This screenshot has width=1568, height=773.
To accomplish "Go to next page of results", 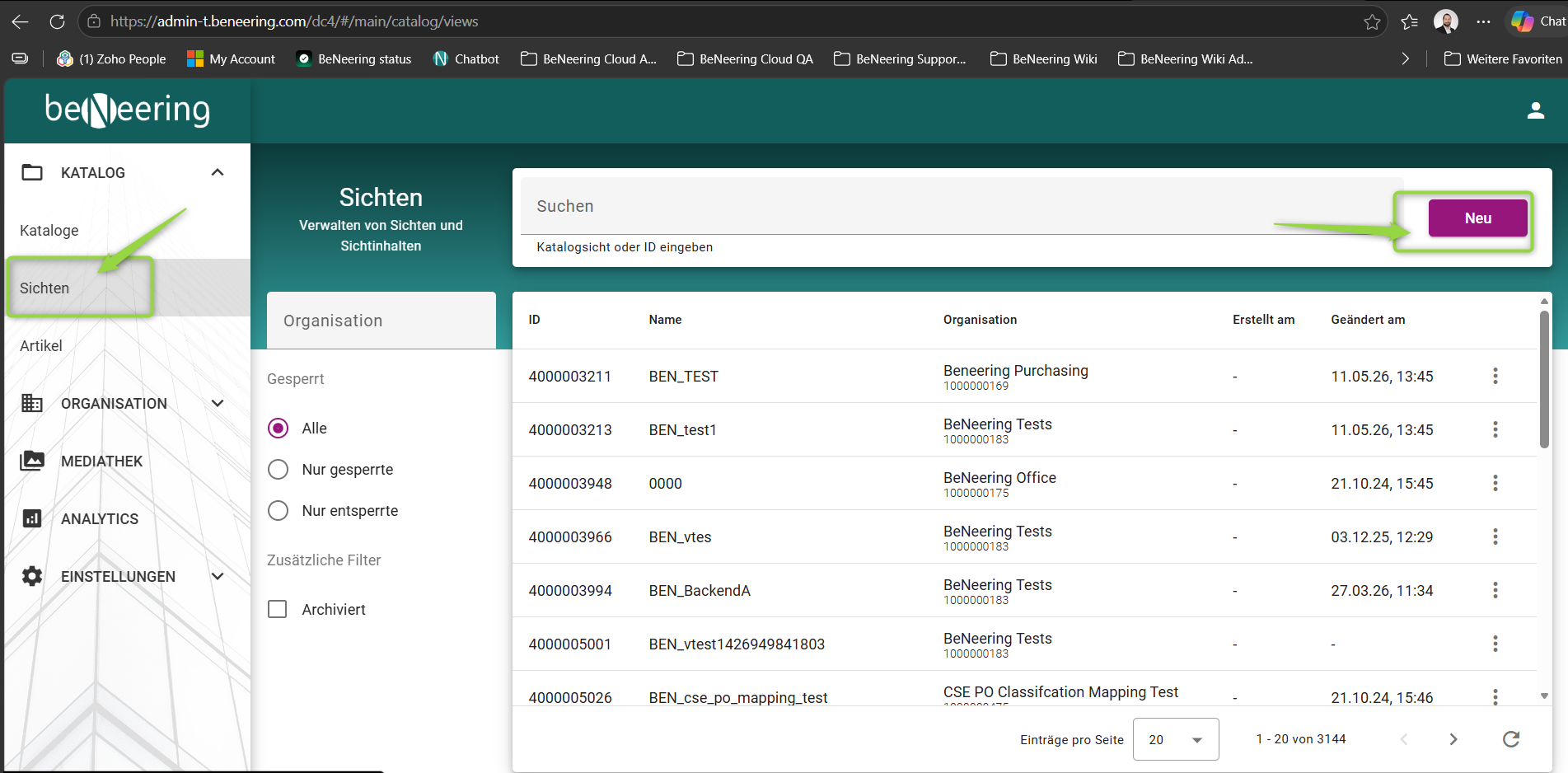I will (1453, 739).
